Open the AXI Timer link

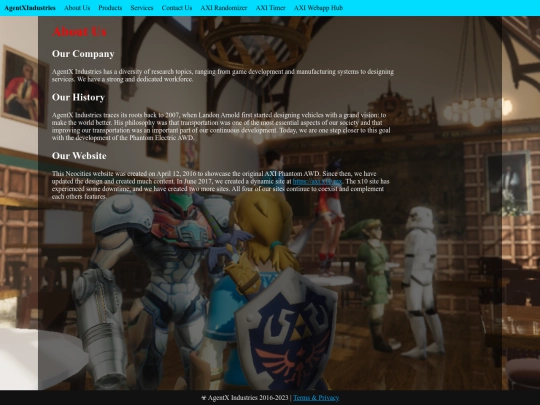pyautogui.click(x=271, y=8)
